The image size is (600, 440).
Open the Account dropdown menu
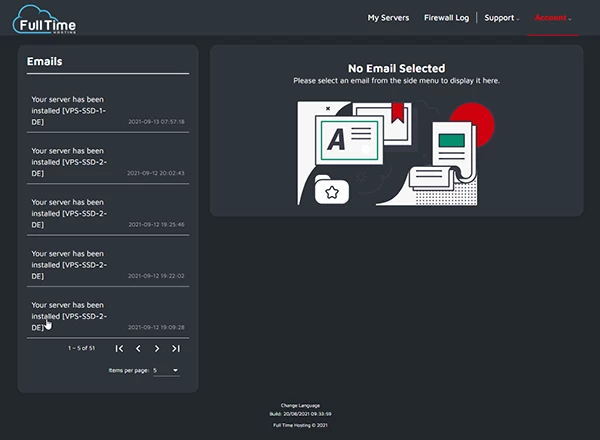click(x=553, y=18)
